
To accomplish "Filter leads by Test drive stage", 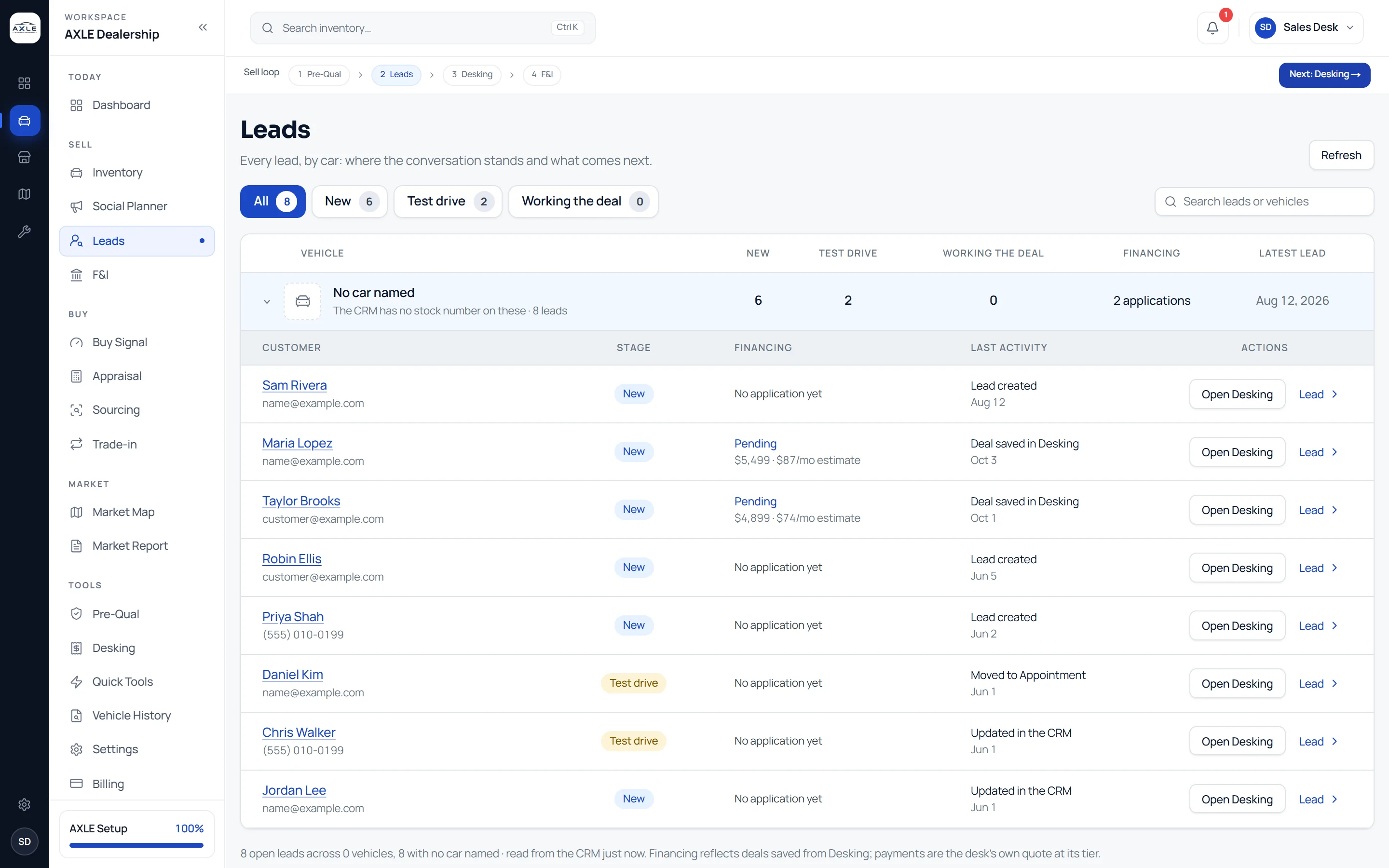I will pyautogui.click(x=448, y=202).
